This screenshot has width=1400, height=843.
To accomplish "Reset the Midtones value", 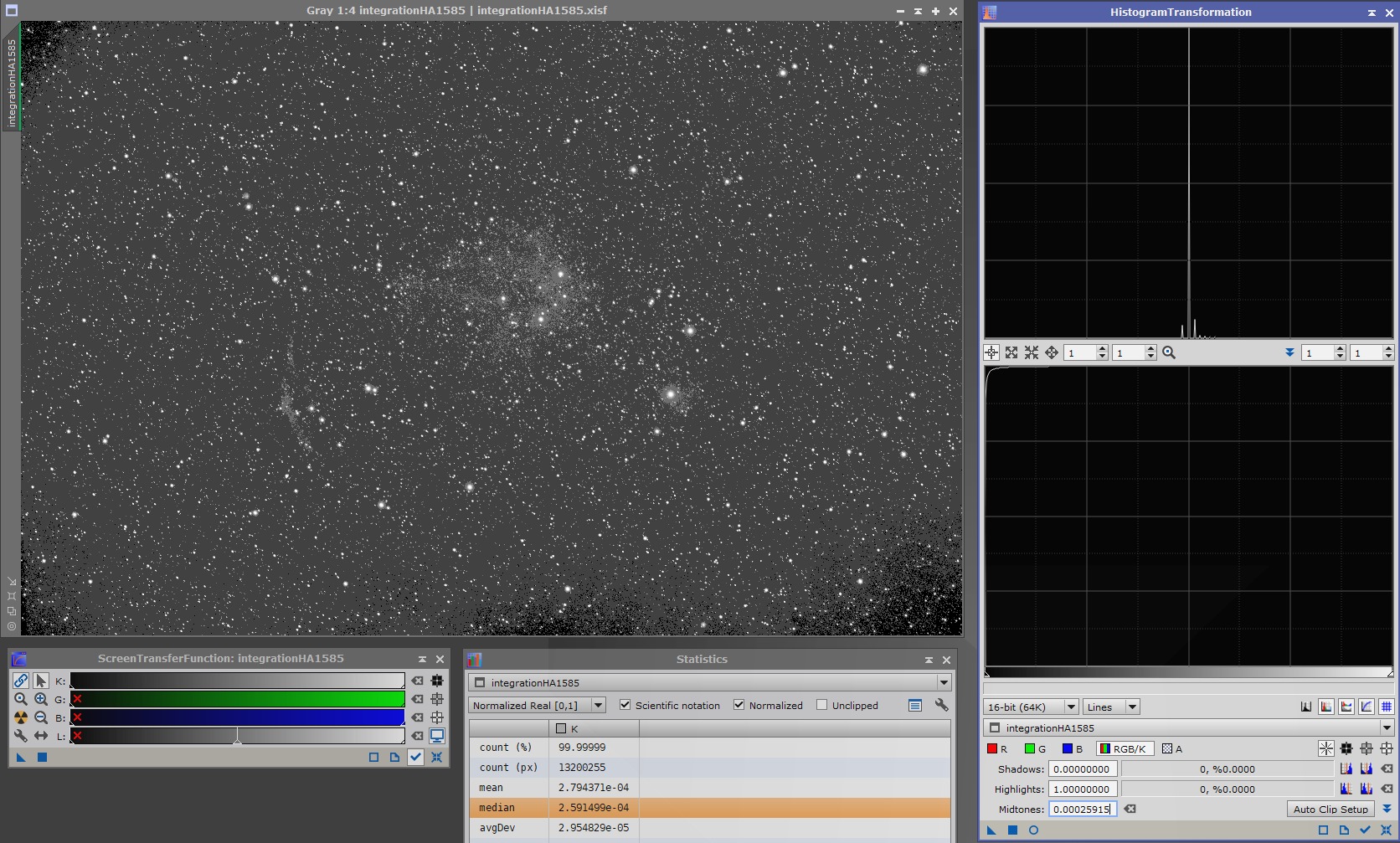I will coord(1130,809).
